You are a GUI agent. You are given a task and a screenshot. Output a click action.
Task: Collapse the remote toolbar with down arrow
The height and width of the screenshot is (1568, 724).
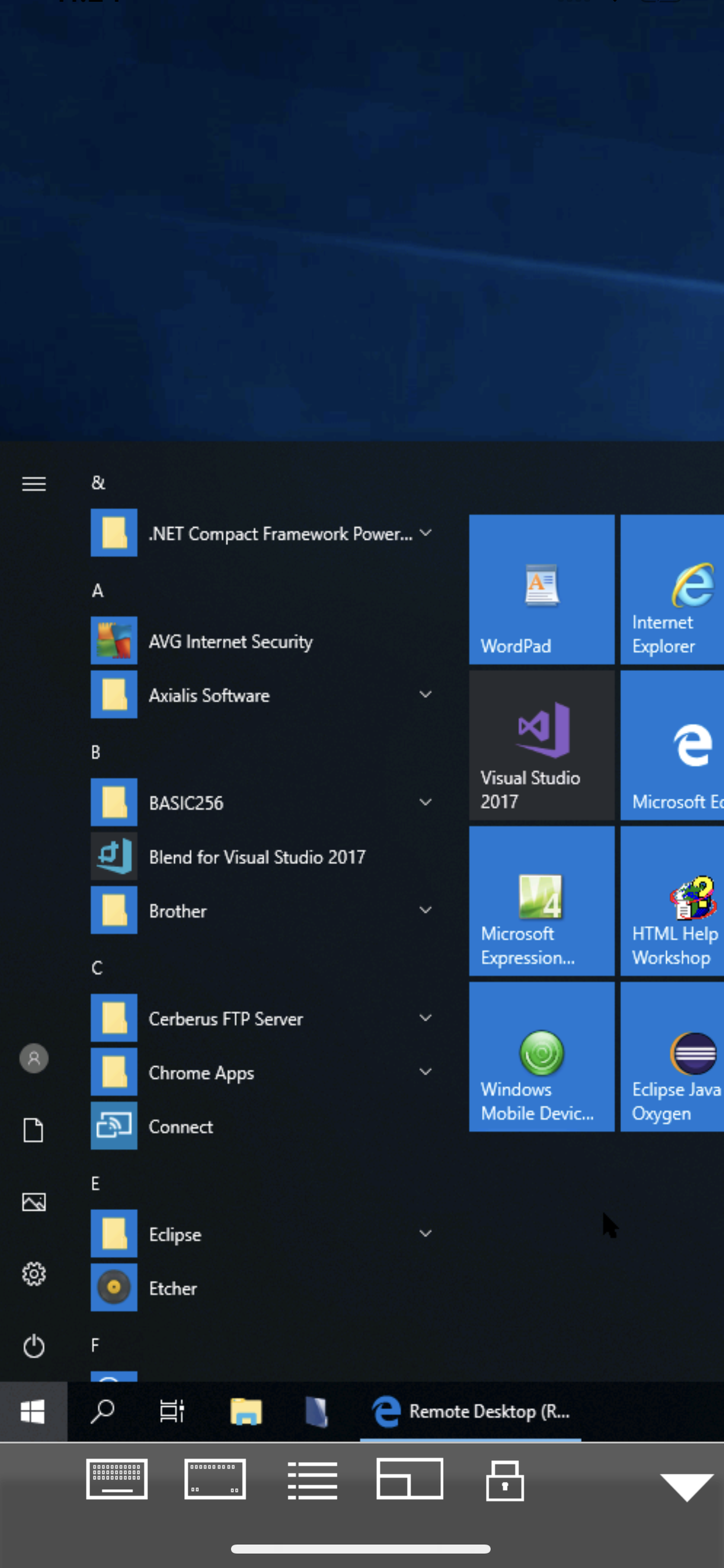pos(686,1486)
